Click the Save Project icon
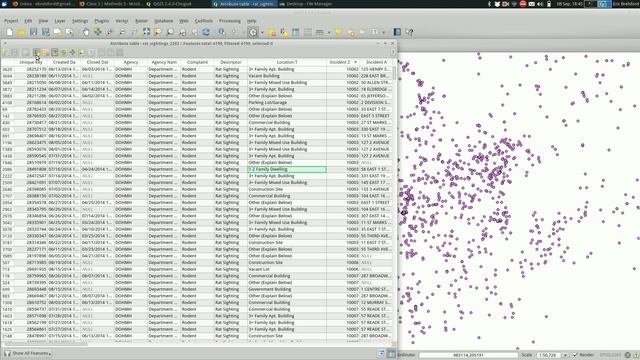The image size is (640, 360). tap(33, 32)
